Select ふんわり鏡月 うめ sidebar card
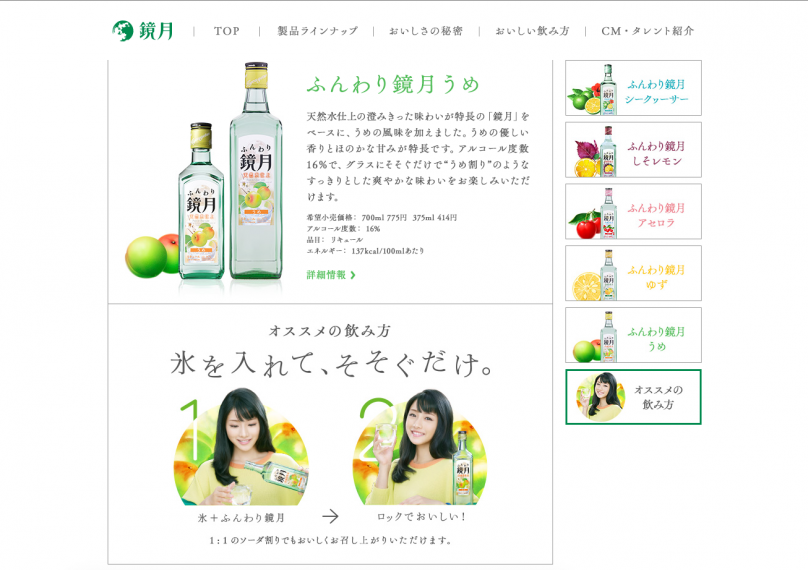Viewport: 808px width, 570px height. (633, 335)
